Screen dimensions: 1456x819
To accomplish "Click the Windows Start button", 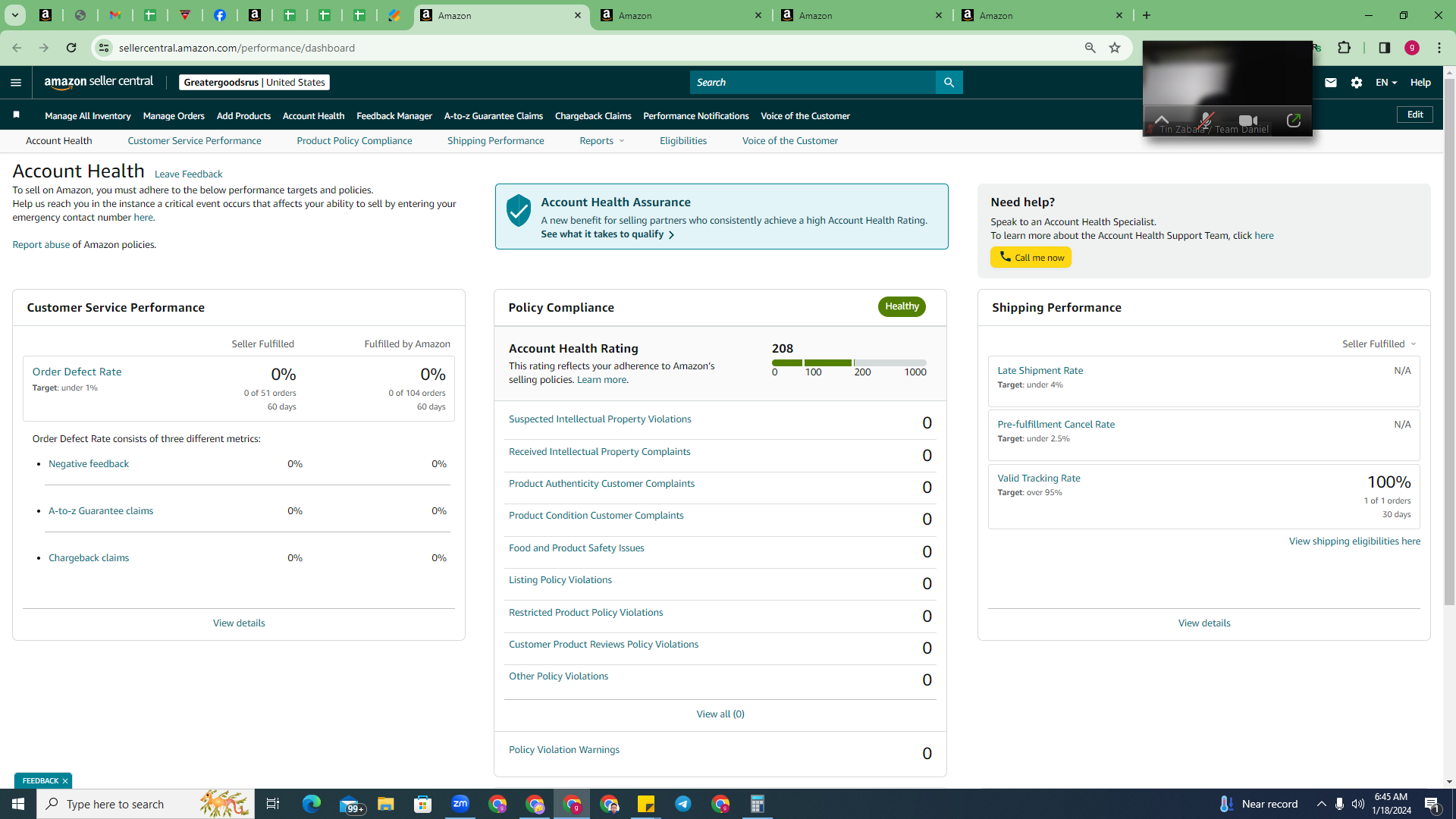I will [18, 804].
